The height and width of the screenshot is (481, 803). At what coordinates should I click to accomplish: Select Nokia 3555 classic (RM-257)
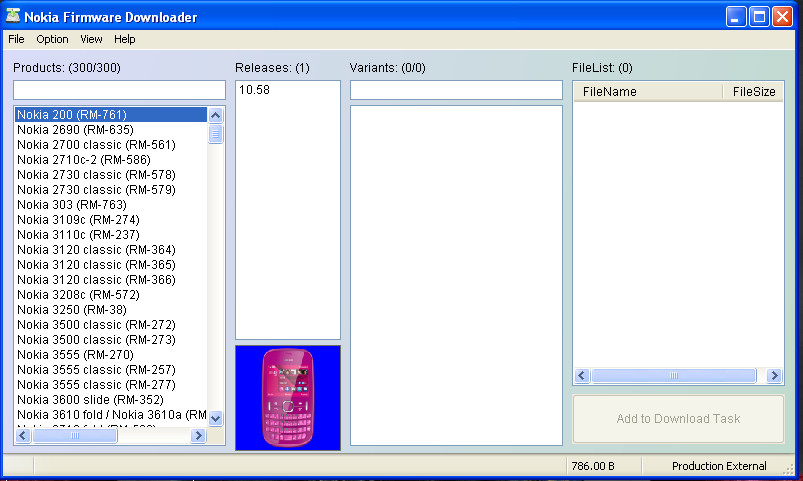tap(111, 369)
